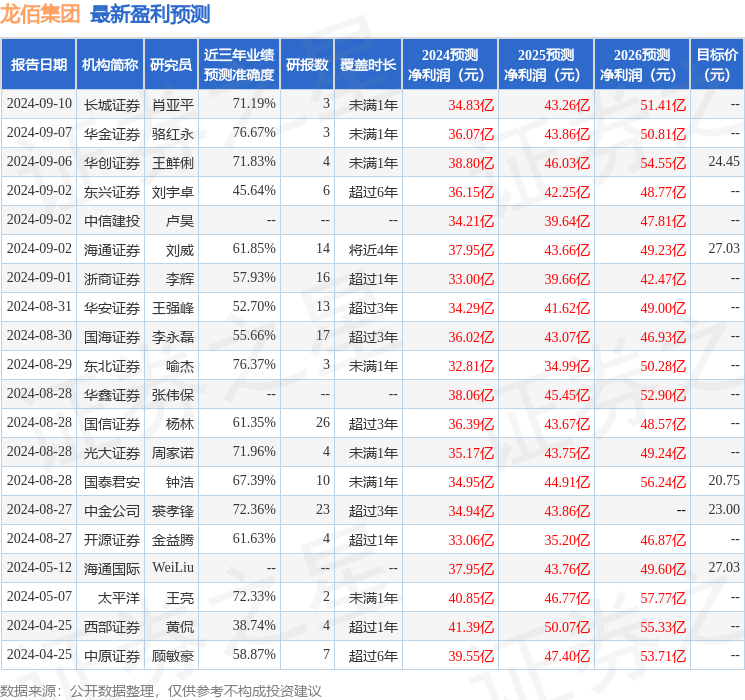This screenshot has width=745, height=700.
Task: Click 2024 profit value 41.39亿
Action: [471, 627]
